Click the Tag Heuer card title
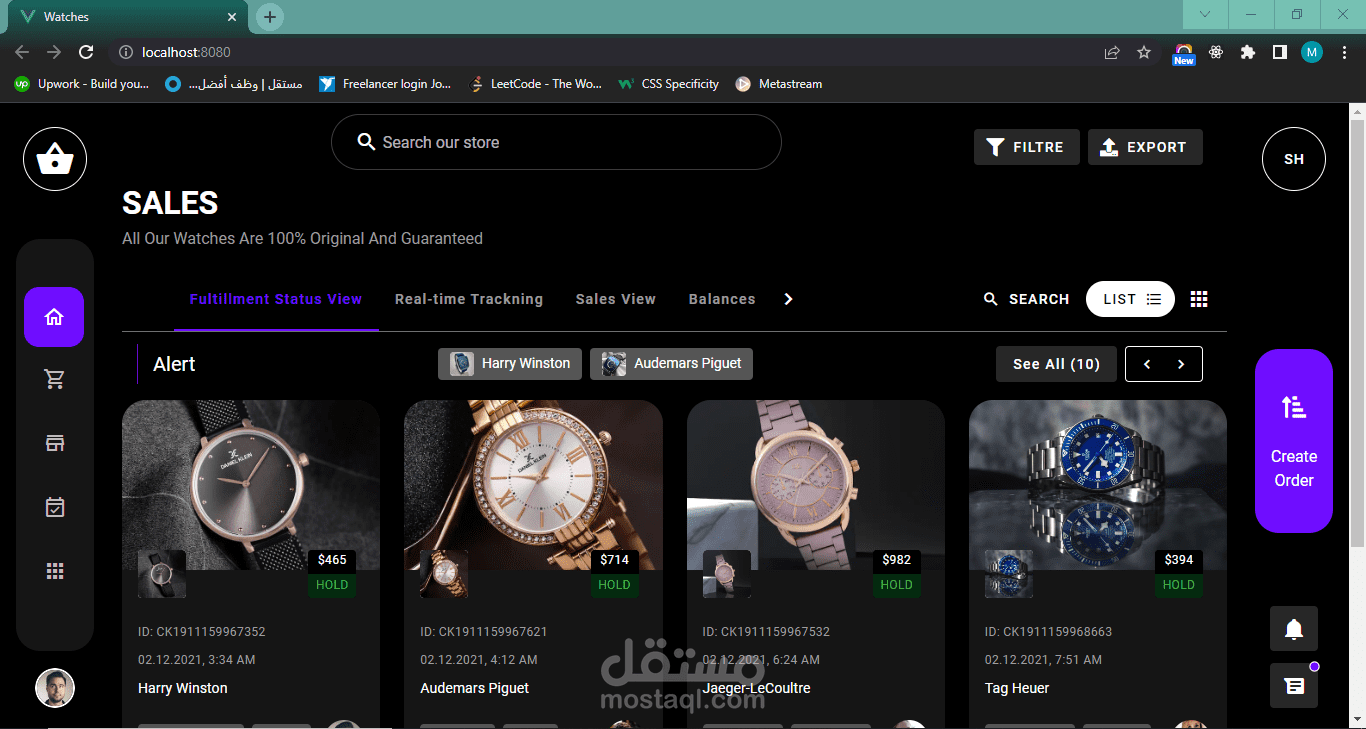This screenshot has width=1366, height=729. tap(1017, 688)
